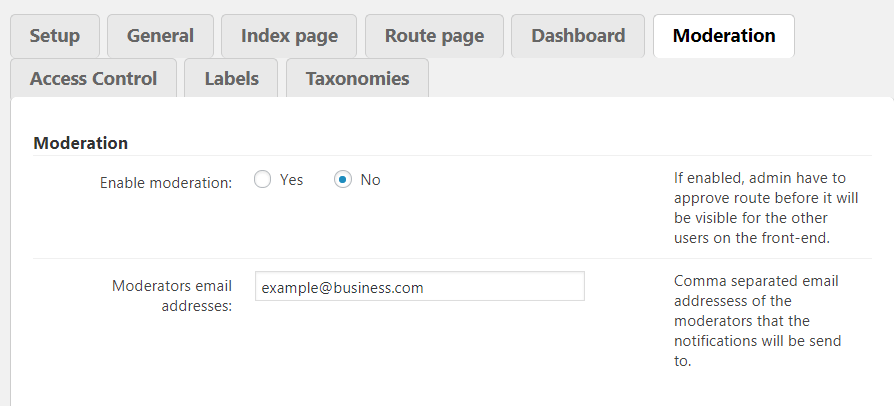Click the 'Comma separated email addresses' help text
This screenshot has width=894, height=406.
click(757, 320)
